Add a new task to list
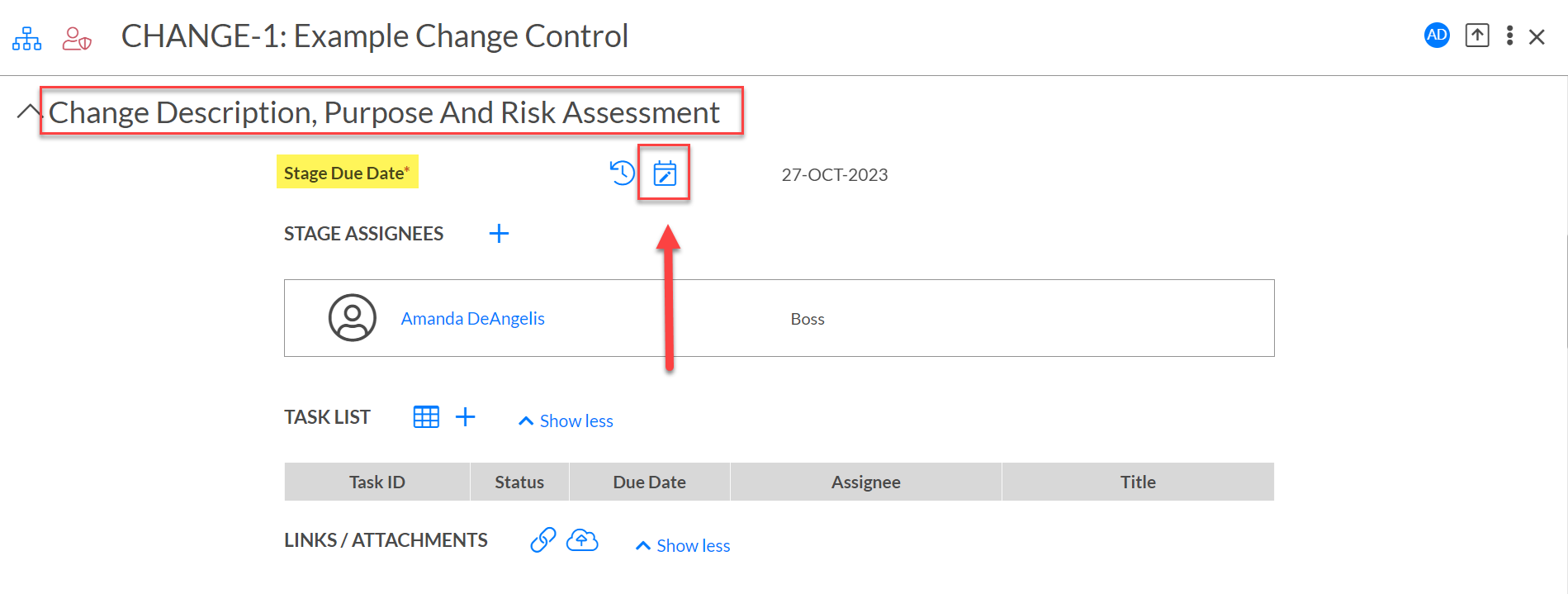 coord(466,417)
